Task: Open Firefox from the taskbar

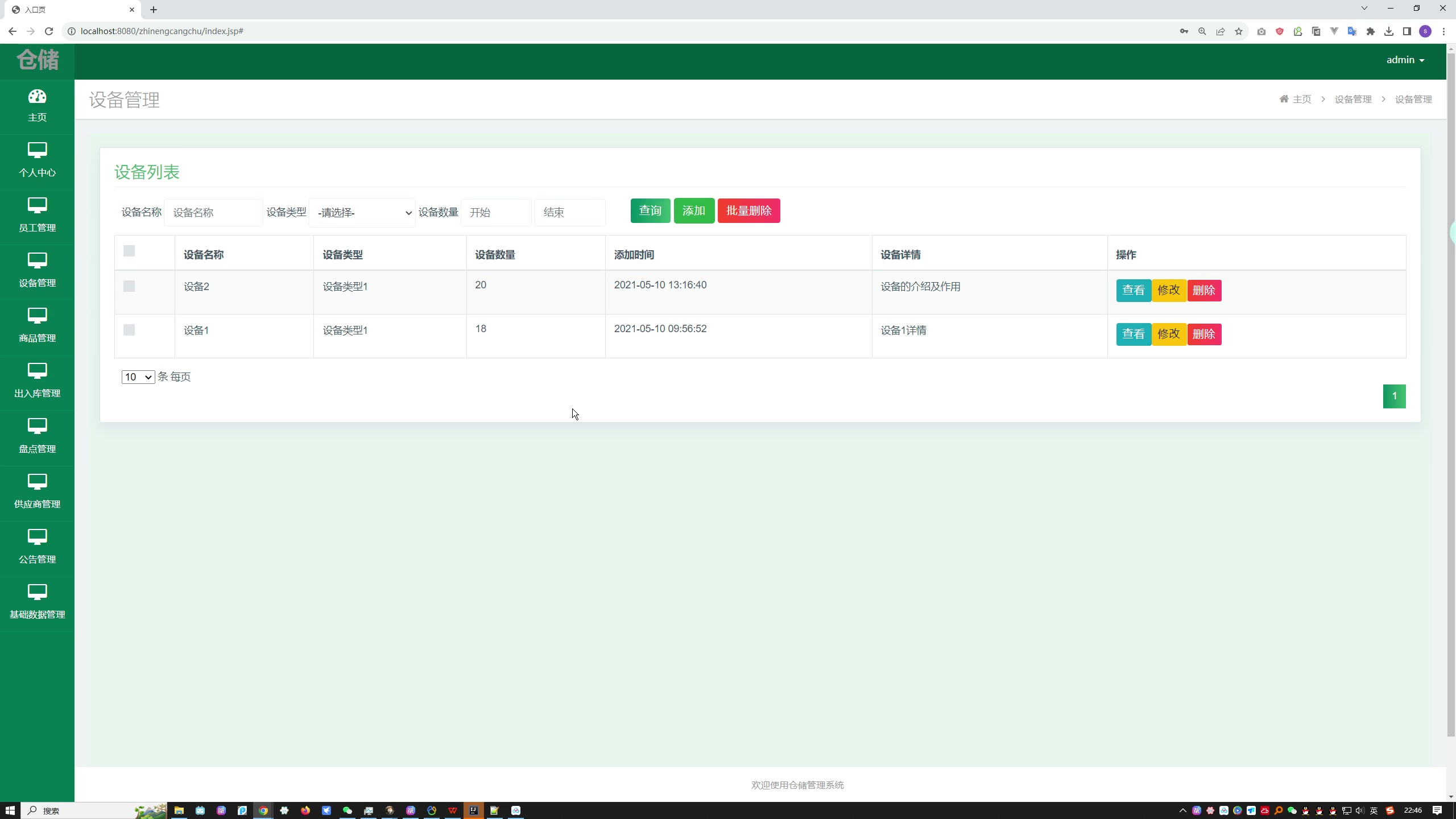Action: click(x=305, y=810)
